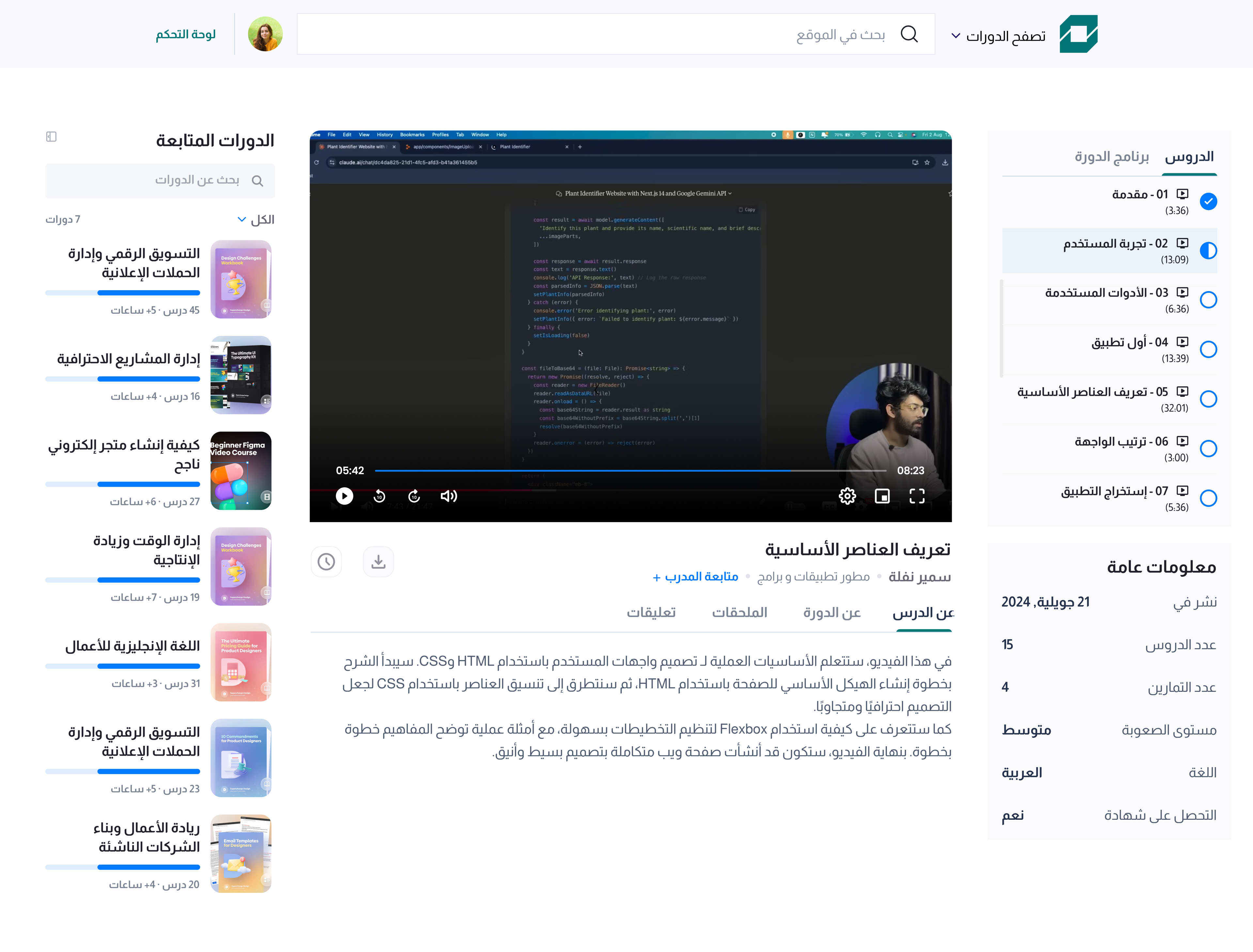Click the icon on إدارة المشاريع الاحترافية thumbnail
This screenshot has height=952, width=1253.
266,401
